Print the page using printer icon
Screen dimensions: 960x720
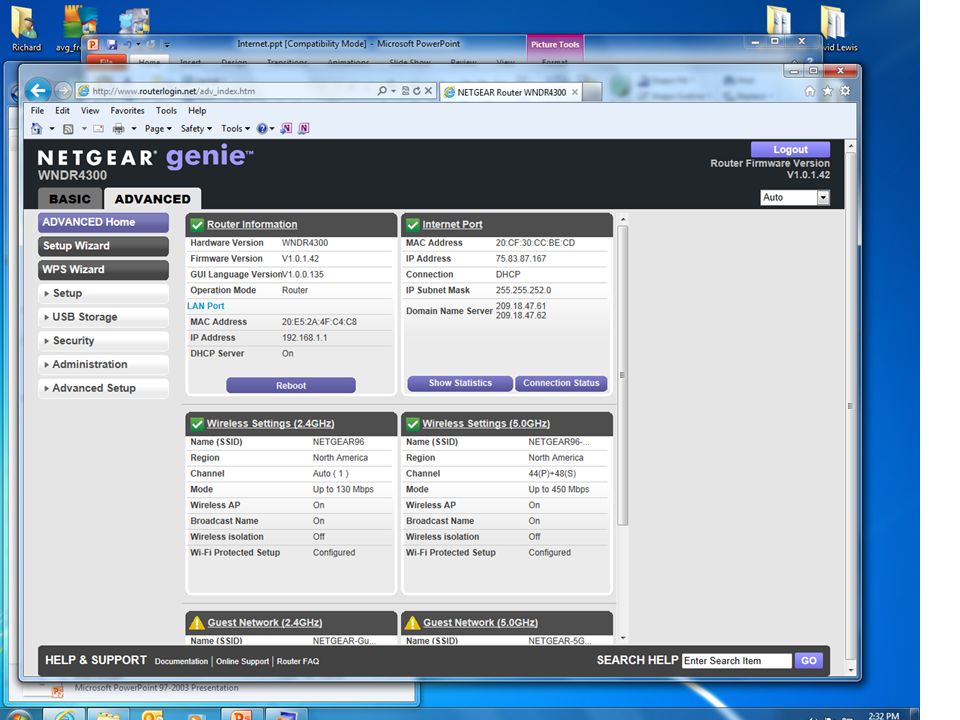tap(119, 129)
